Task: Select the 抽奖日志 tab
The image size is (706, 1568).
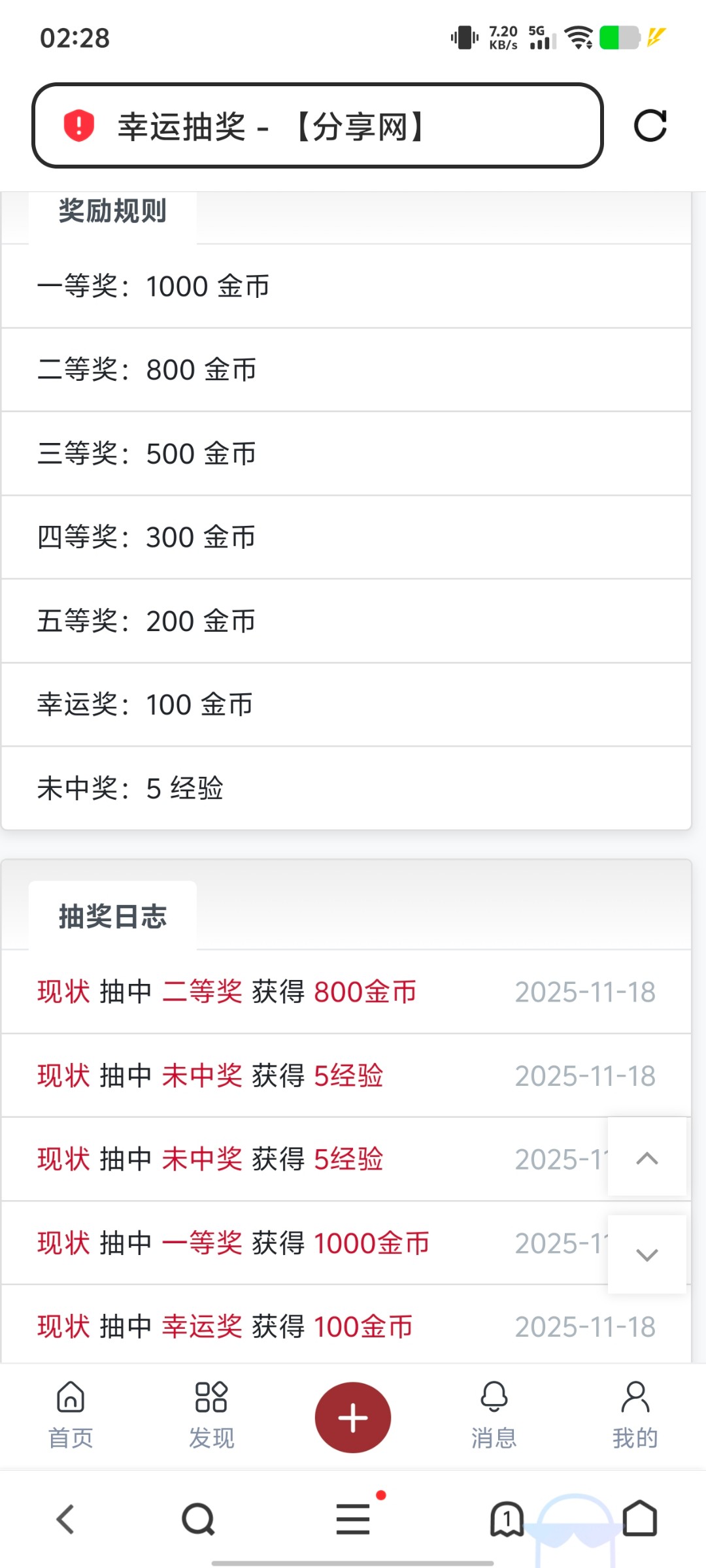Action: point(112,917)
